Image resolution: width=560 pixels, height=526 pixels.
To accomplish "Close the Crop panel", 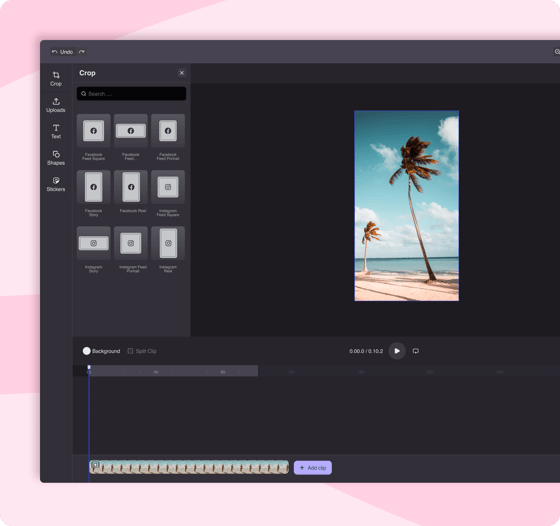I will [182, 73].
